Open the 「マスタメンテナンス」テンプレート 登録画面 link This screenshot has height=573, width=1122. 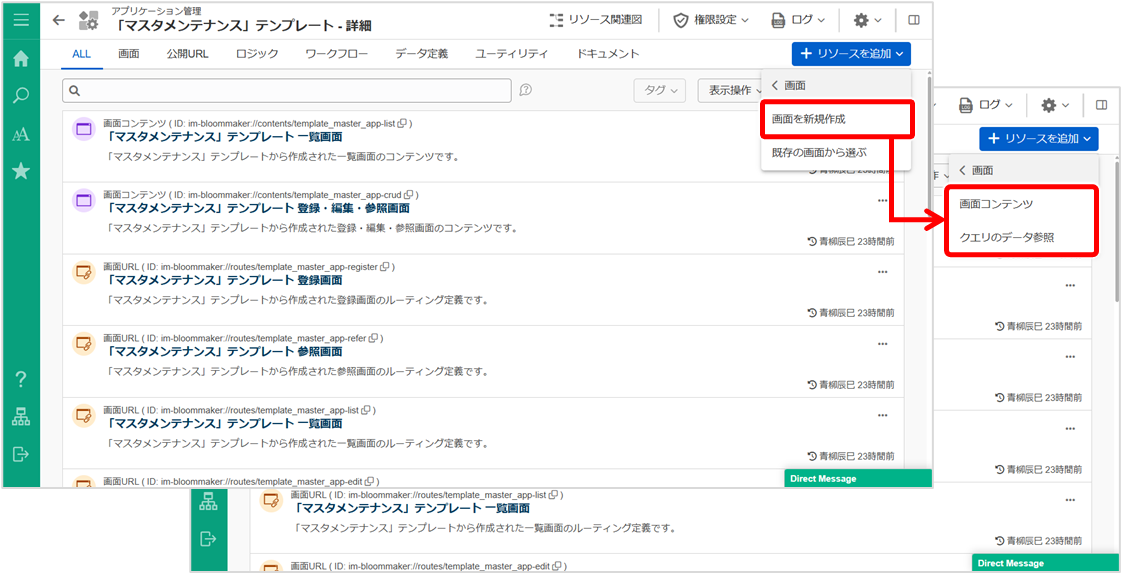tap(225, 280)
